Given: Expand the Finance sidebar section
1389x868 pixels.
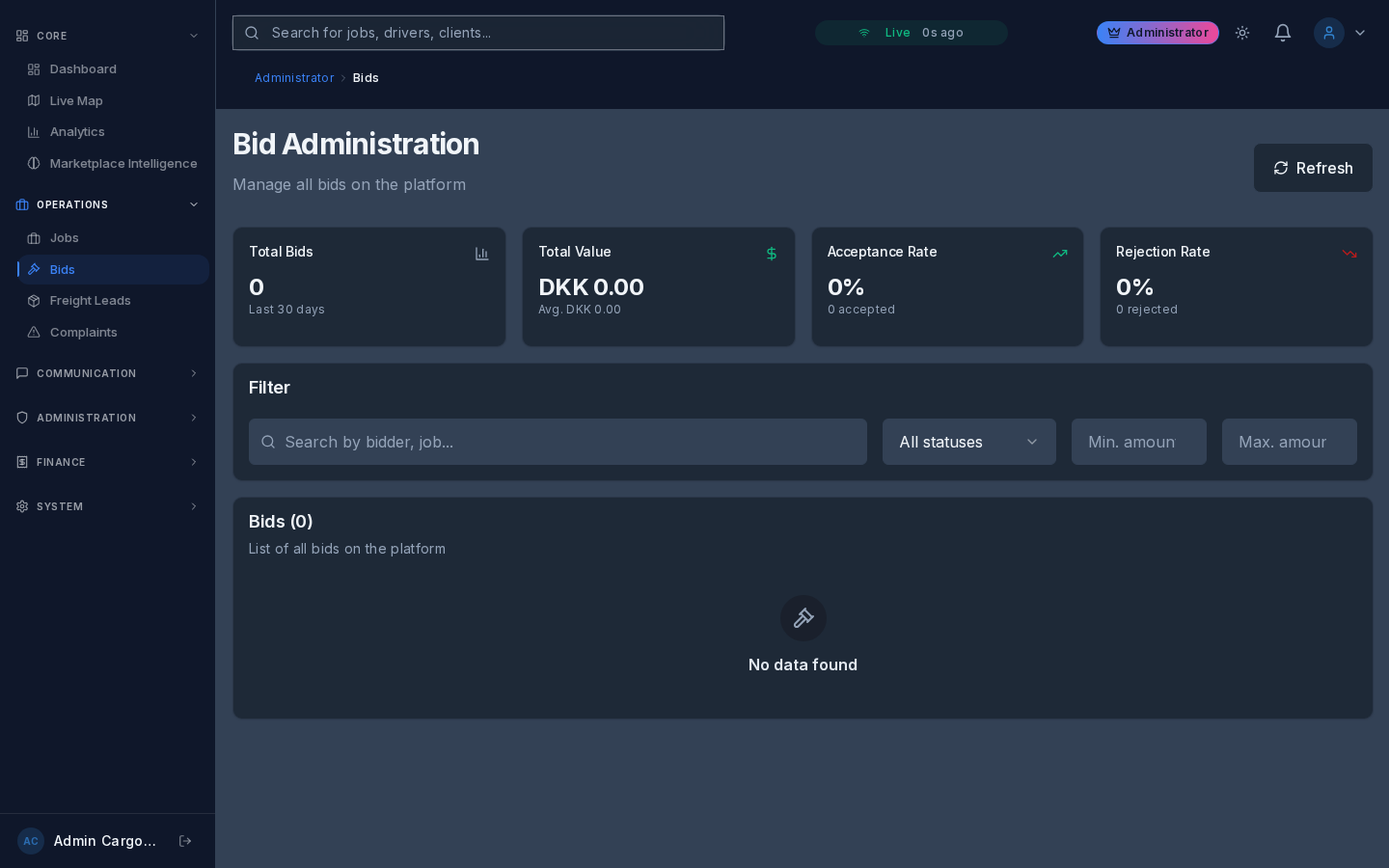Looking at the screenshot, I should 106,462.
